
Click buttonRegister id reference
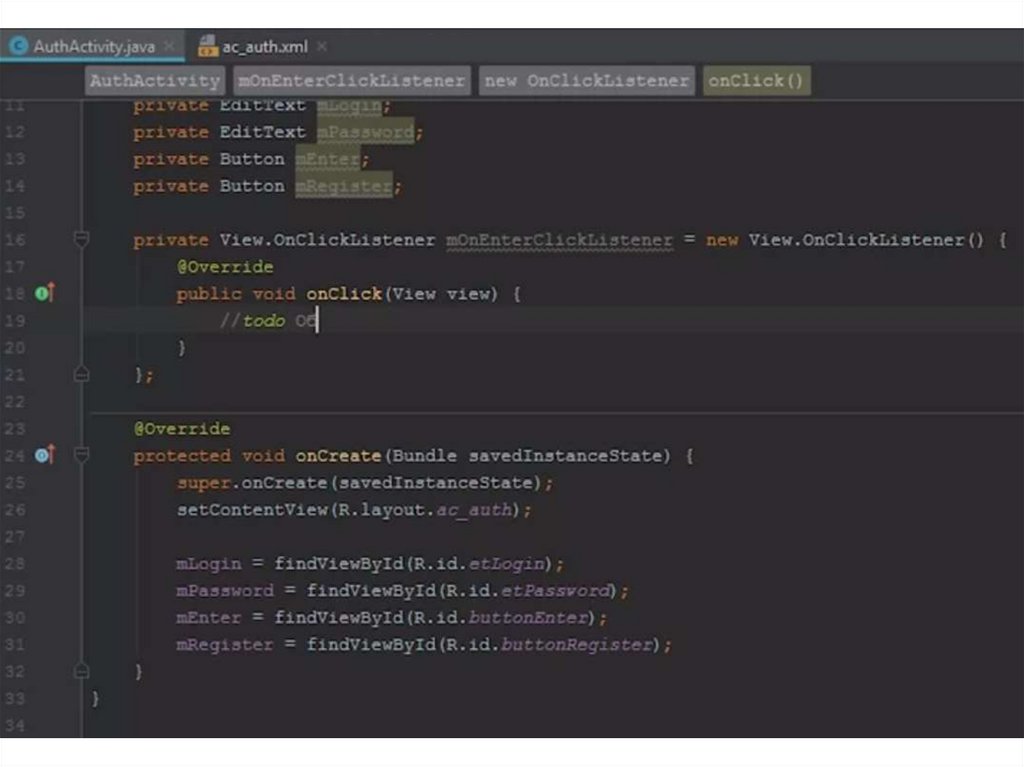pos(577,645)
